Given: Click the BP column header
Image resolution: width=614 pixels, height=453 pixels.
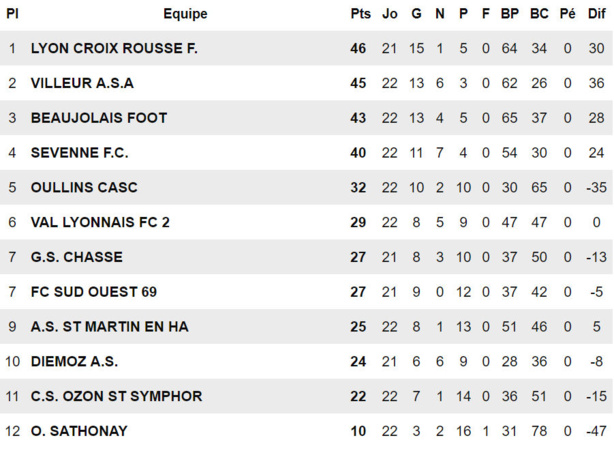Looking at the screenshot, I should 509,14.
